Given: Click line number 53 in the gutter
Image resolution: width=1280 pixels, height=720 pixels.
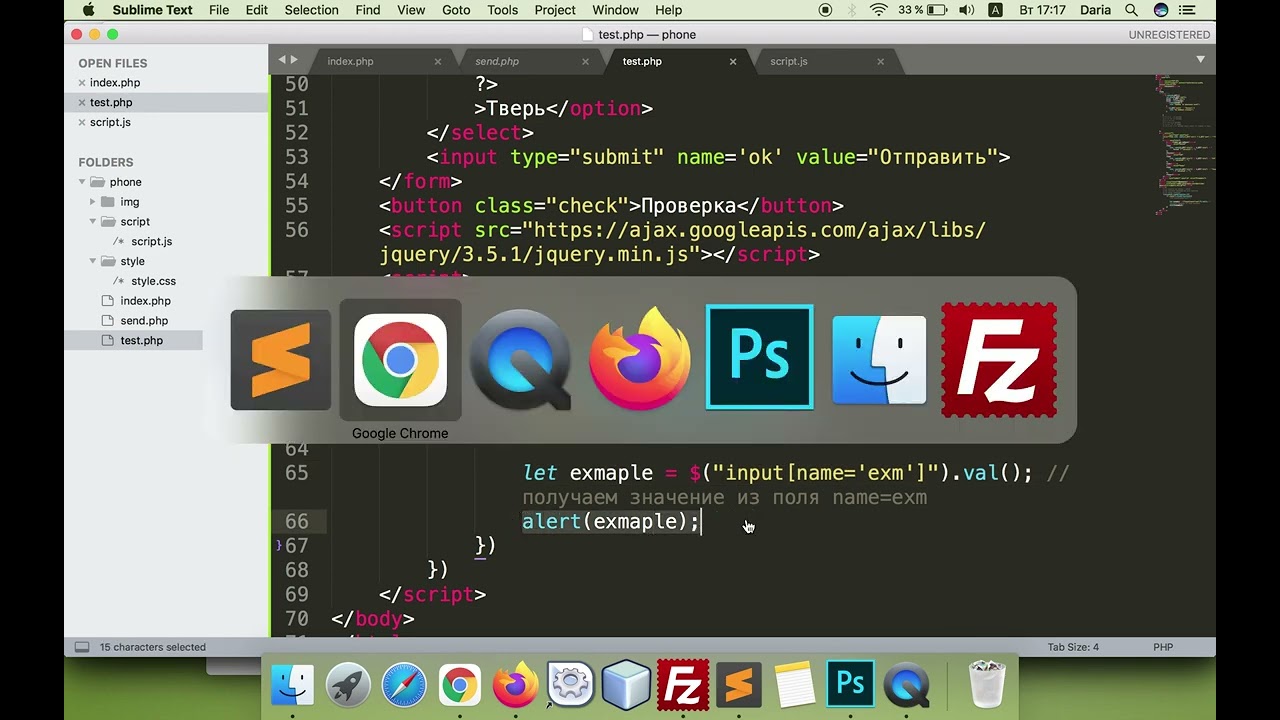Looking at the screenshot, I should (296, 157).
